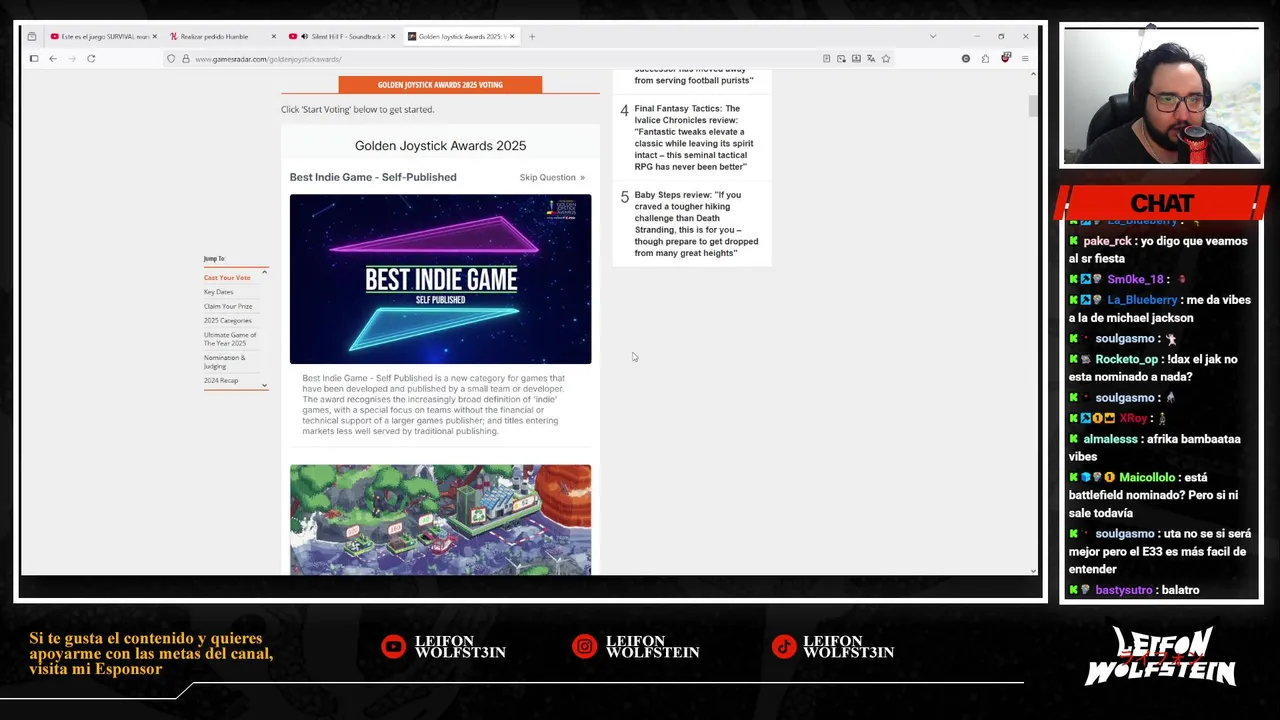Click Skip Question link
This screenshot has width=1280, height=720.
tap(552, 178)
